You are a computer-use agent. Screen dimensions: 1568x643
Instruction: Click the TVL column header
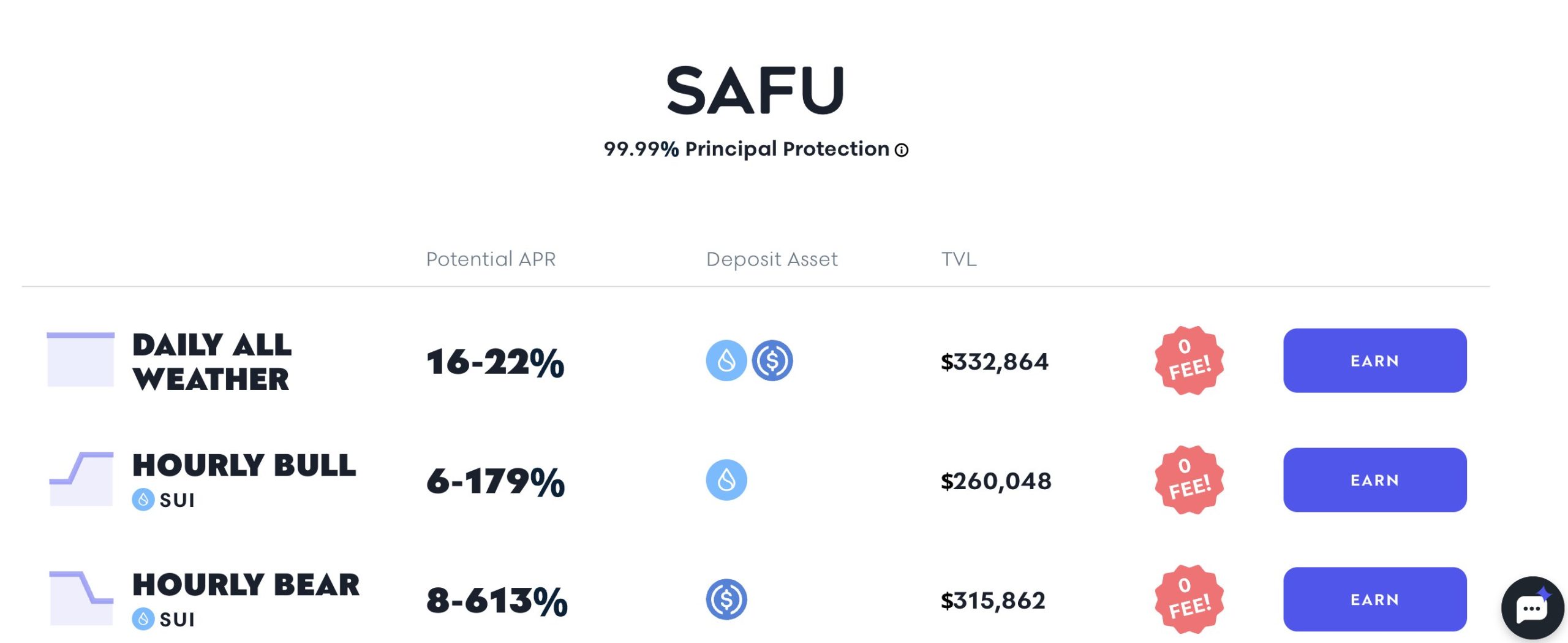pos(959,259)
